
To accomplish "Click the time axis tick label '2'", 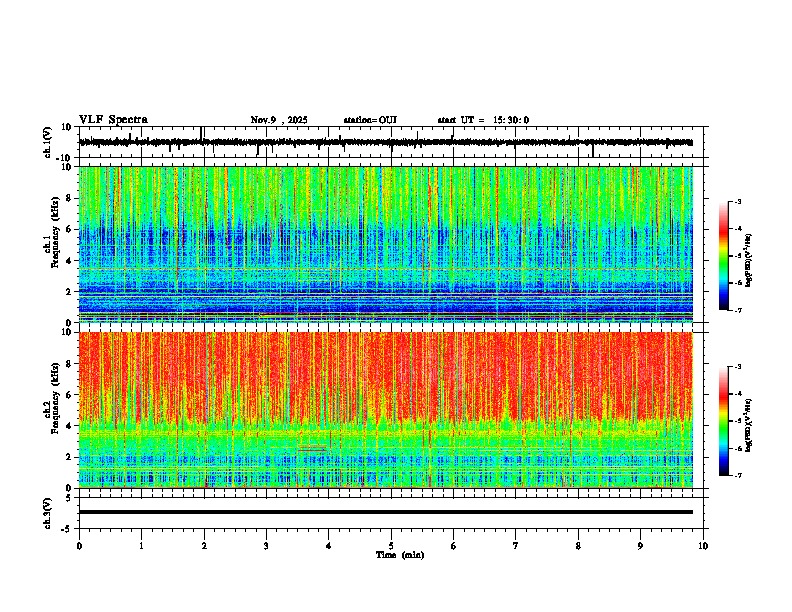I will (204, 546).
